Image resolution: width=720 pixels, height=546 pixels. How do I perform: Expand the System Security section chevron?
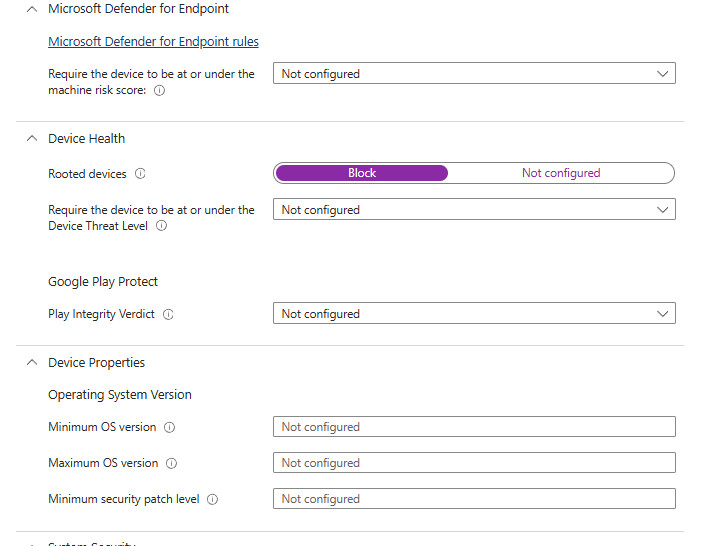point(31,543)
